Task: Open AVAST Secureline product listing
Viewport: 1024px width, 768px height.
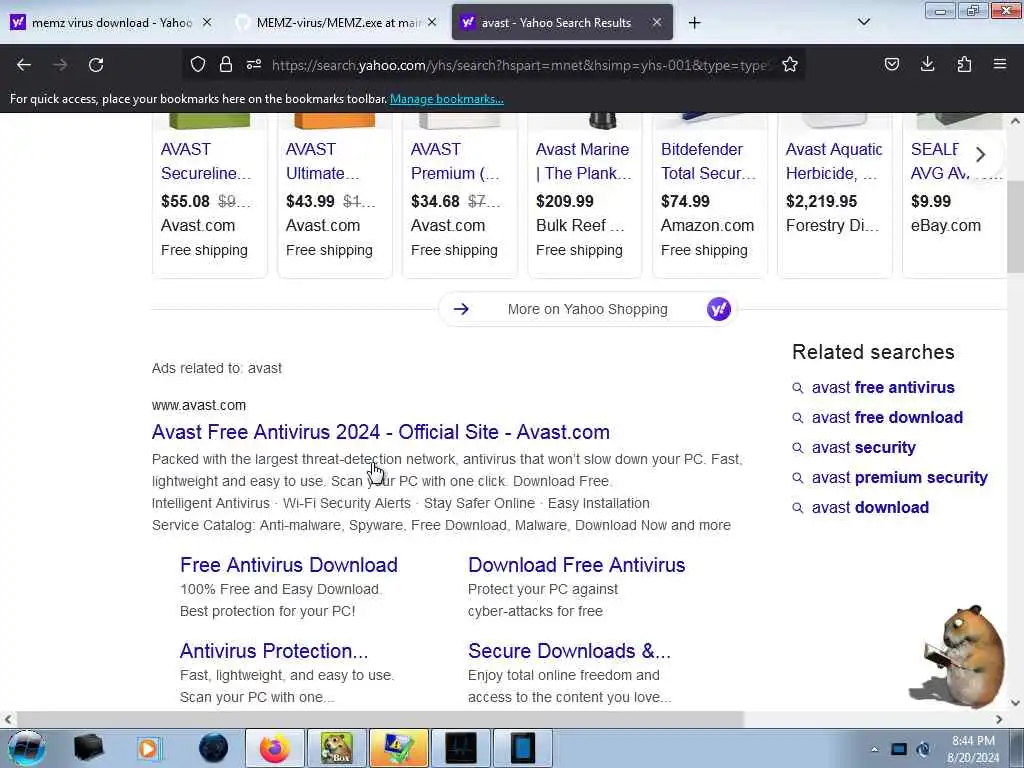Action: [206, 161]
